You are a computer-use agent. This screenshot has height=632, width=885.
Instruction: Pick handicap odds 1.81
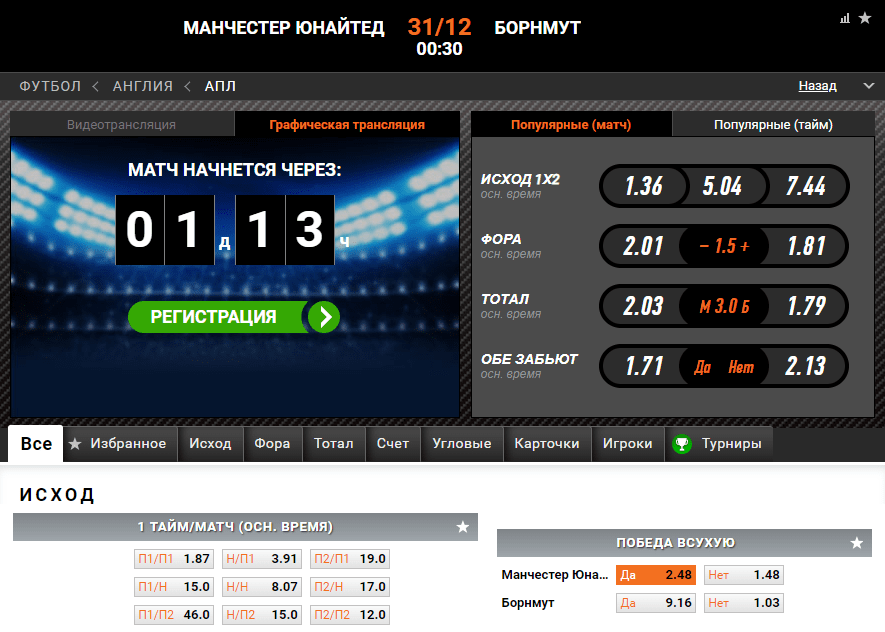pos(807,246)
